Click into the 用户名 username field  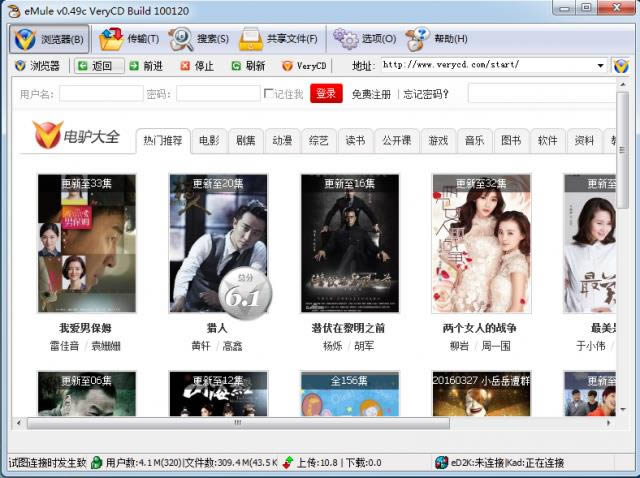101,94
